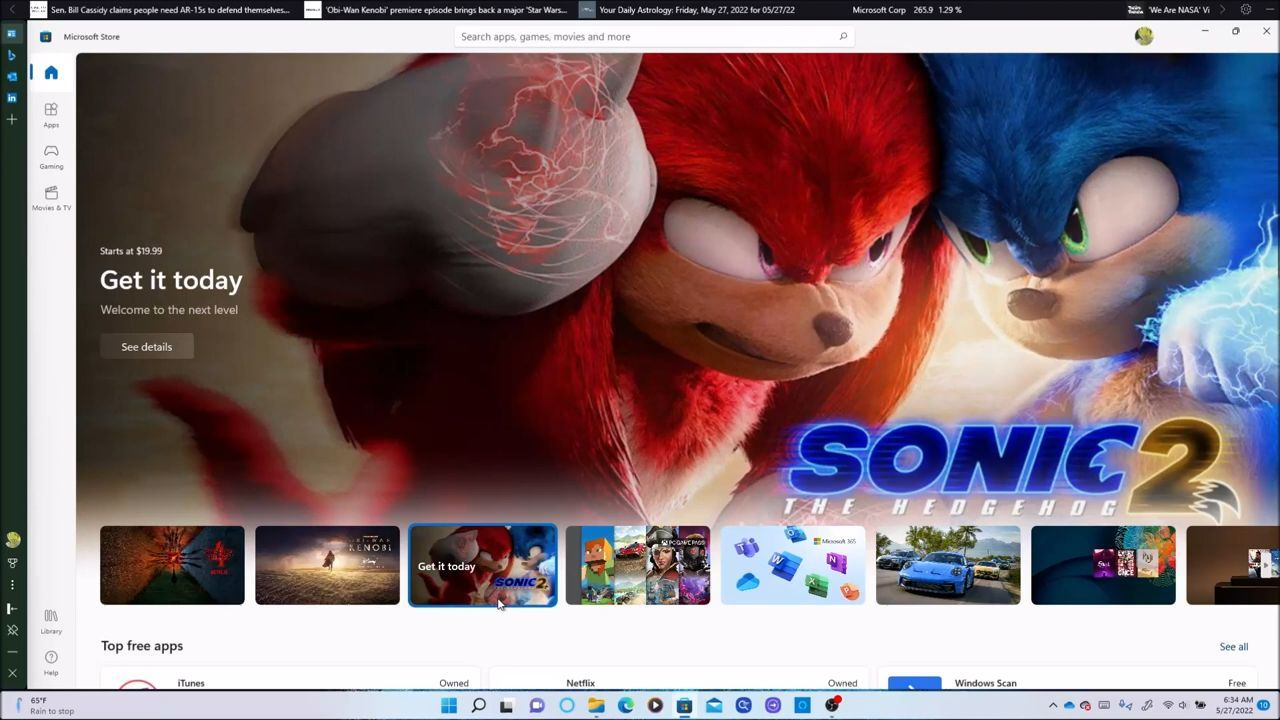Open the user profile avatar in the Store title bar

tap(1144, 36)
